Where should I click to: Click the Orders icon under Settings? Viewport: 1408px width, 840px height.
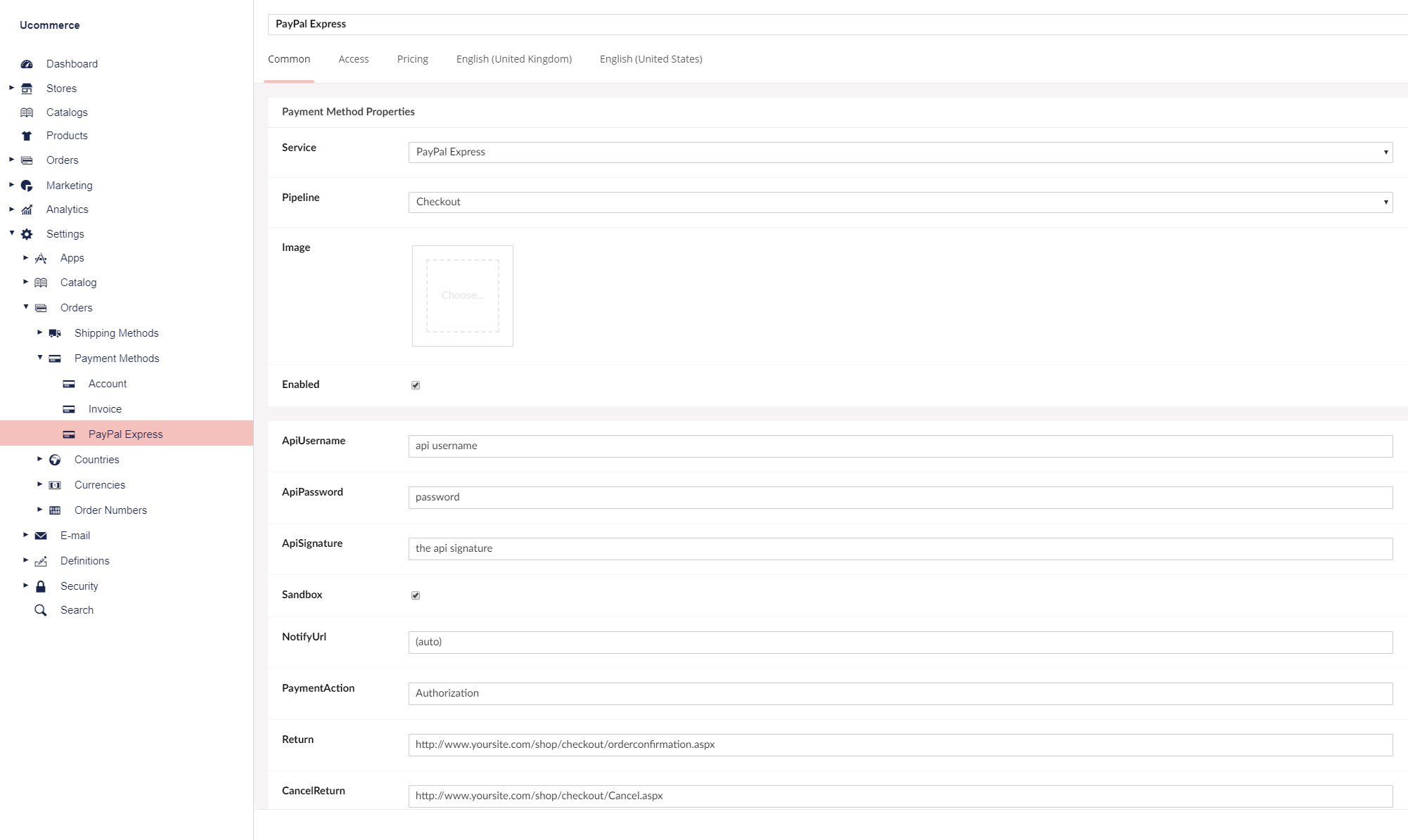point(41,308)
